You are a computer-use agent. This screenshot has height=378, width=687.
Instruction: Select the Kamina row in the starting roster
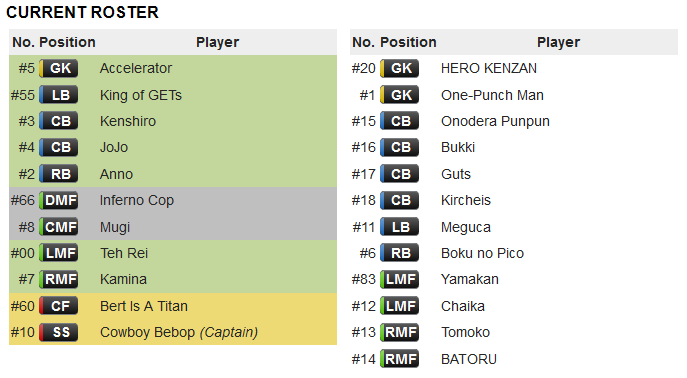click(x=173, y=279)
